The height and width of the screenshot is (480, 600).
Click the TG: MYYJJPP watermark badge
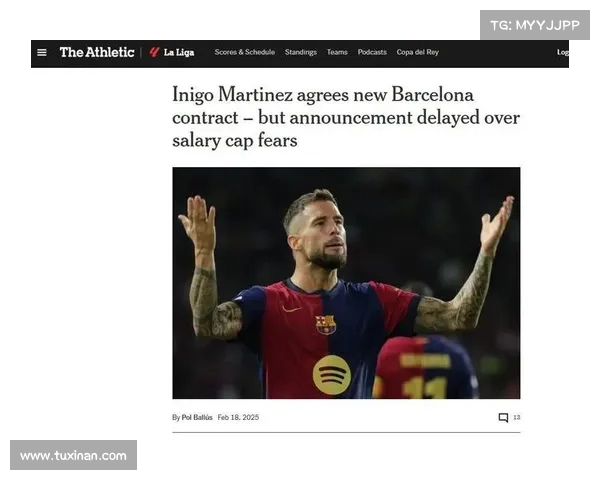click(535, 25)
